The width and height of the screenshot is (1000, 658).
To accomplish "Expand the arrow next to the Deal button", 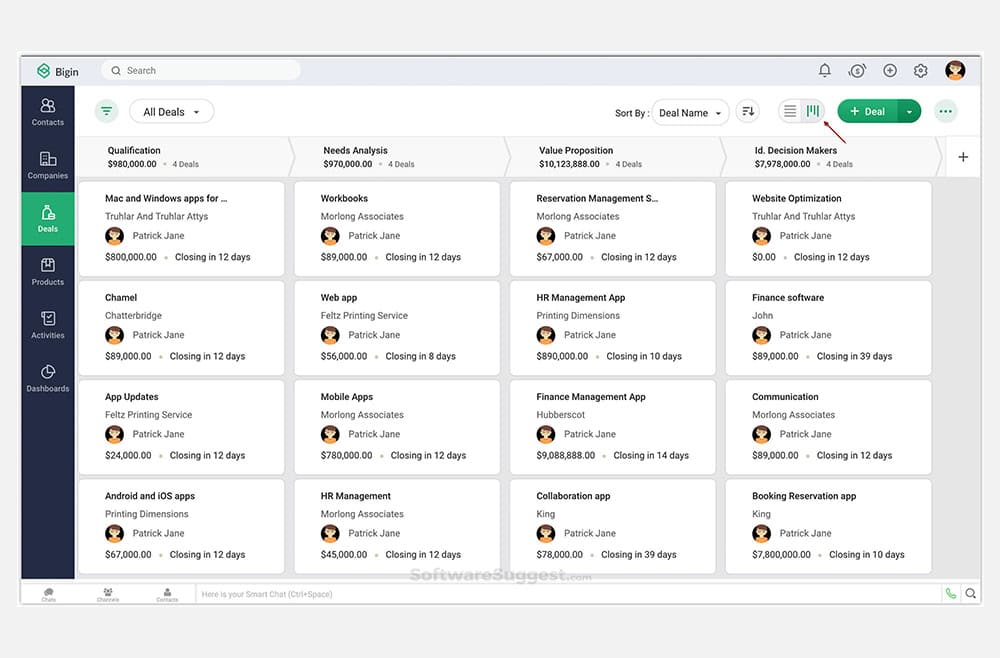I will (909, 112).
